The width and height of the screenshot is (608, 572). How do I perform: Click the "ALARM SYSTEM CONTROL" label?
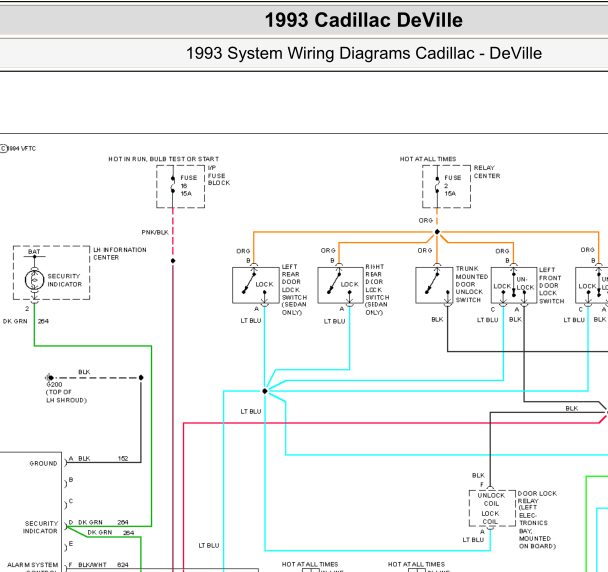(x=33, y=568)
